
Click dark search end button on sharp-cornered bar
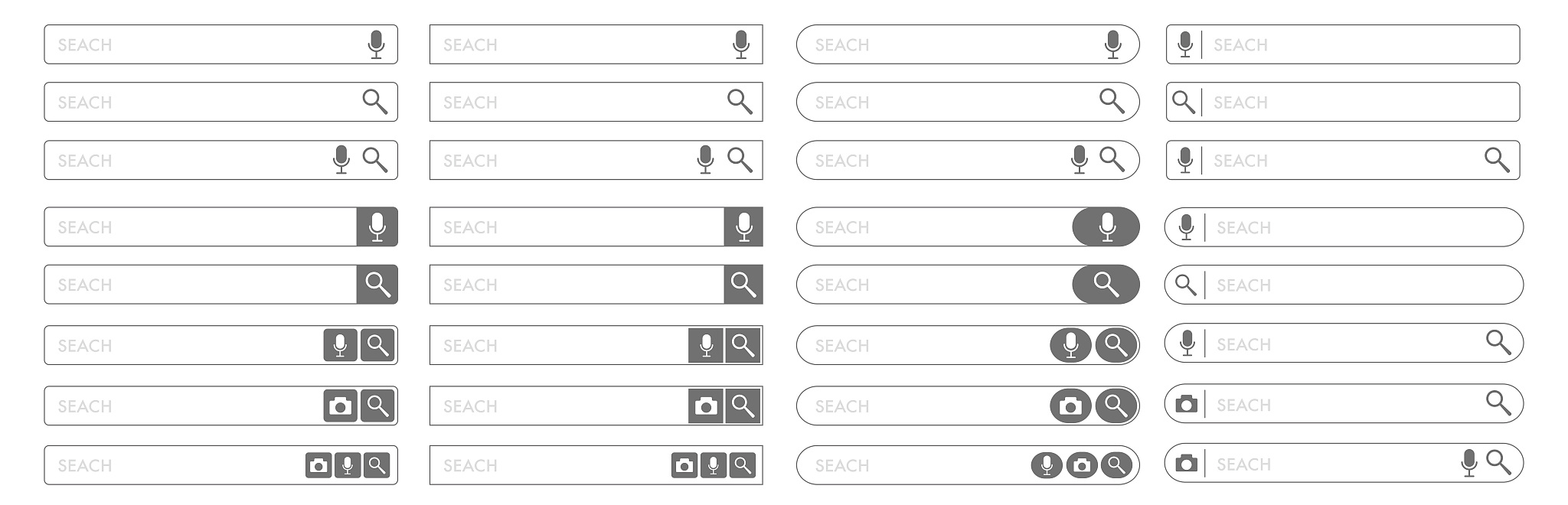tap(743, 285)
